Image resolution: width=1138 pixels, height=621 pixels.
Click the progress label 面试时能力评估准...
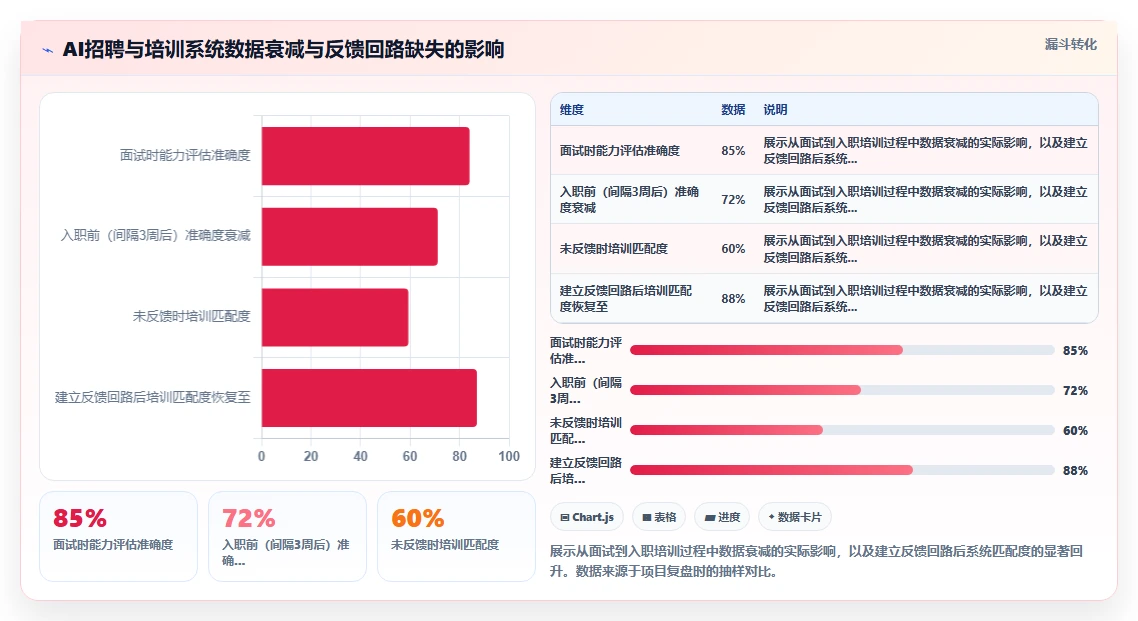click(x=586, y=350)
